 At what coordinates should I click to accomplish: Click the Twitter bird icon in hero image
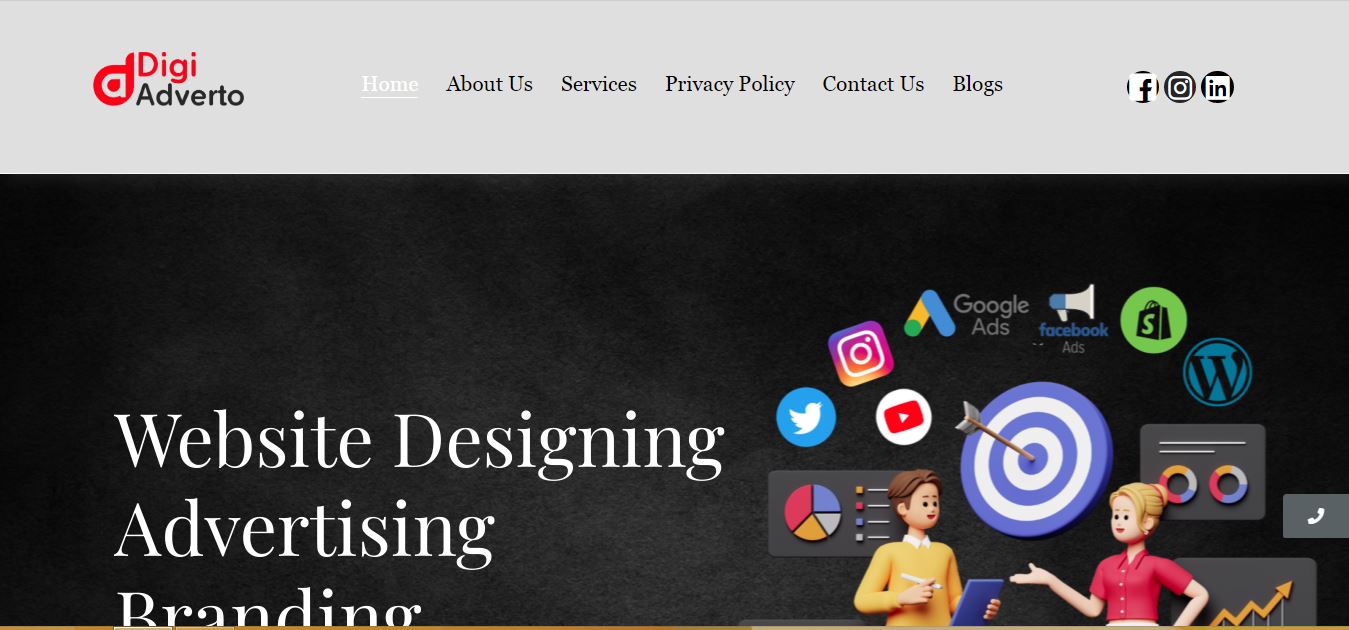[x=806, y=417]
